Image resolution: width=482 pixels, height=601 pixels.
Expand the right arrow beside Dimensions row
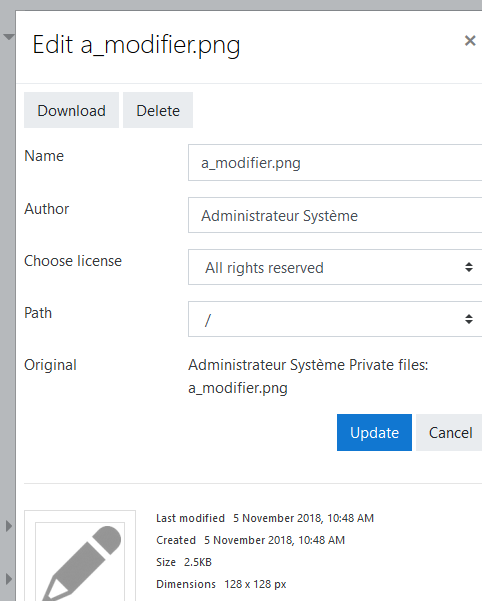[9, 579]
